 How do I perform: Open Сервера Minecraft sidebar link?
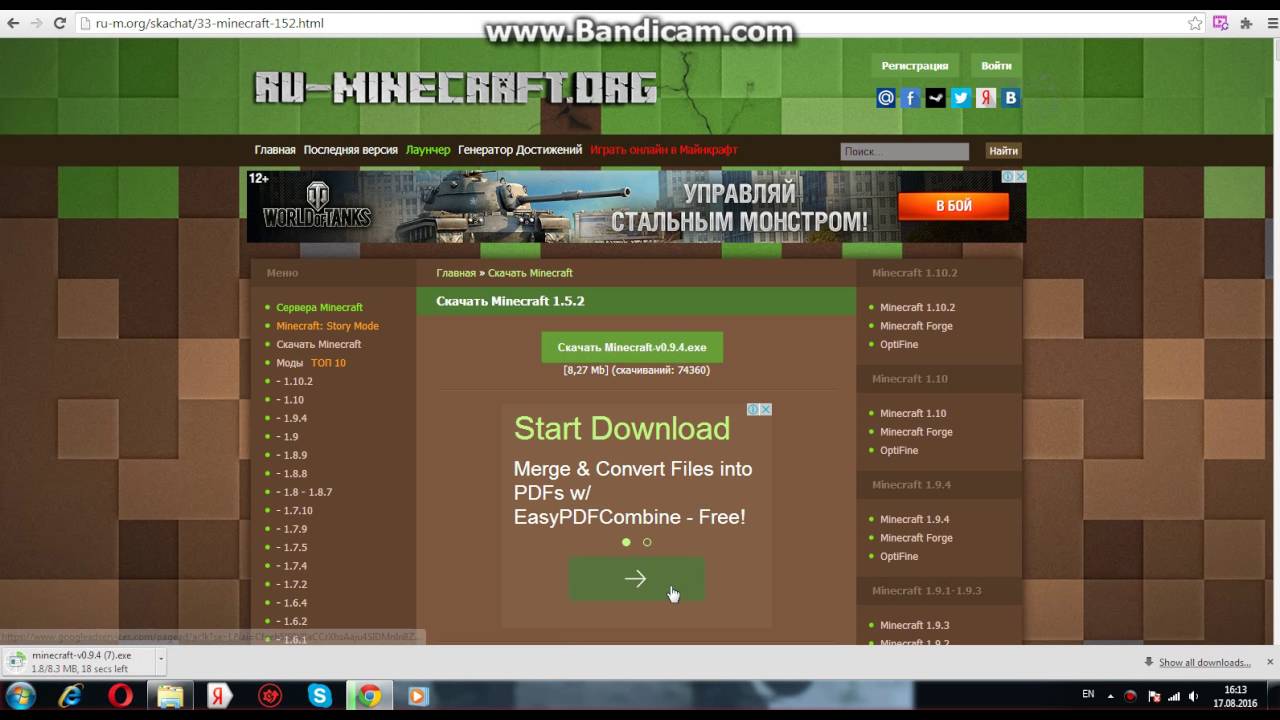coord(319,307)
